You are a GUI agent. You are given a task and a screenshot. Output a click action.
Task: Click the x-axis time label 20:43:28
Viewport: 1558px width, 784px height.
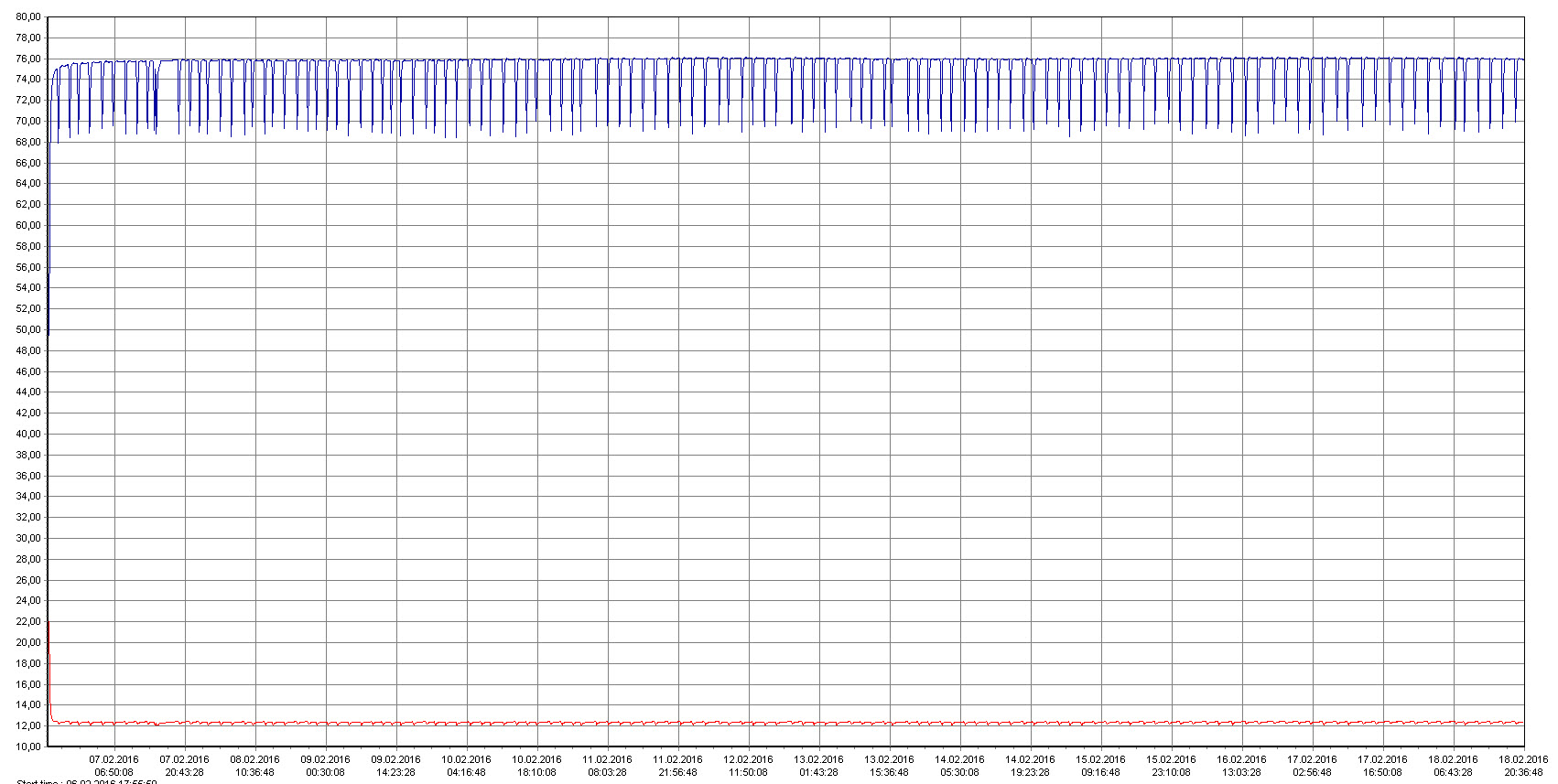click(x=184, y=772)
